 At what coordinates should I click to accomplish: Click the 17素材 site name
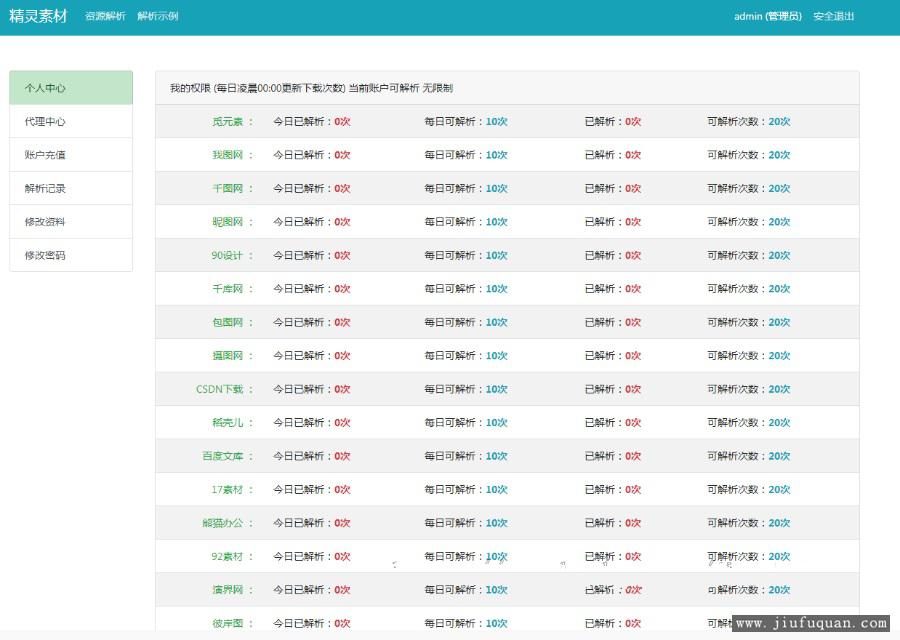click(x=227, y=489)
